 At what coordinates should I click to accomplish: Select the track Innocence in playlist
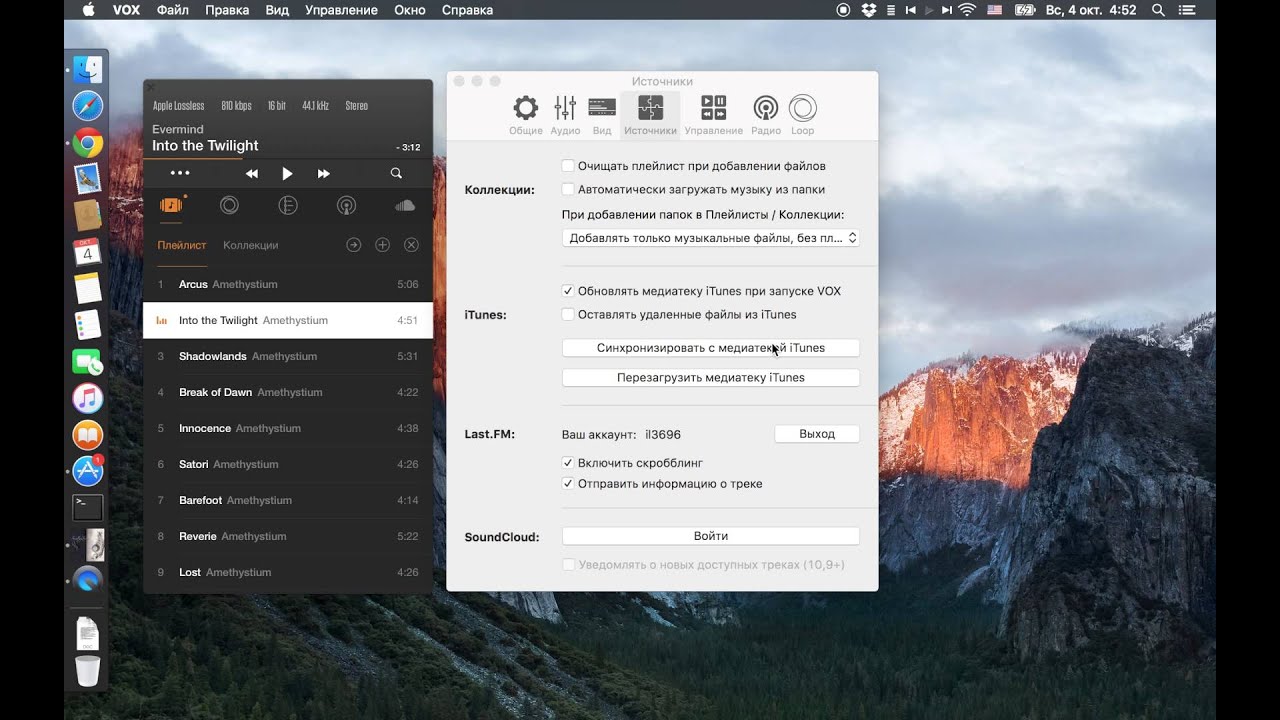(x=288, y=428)
